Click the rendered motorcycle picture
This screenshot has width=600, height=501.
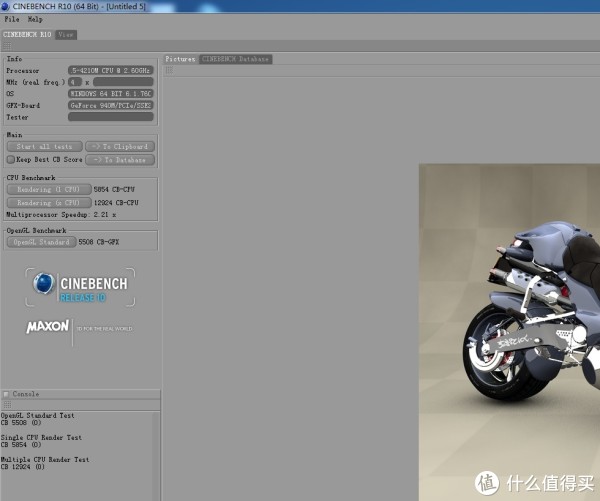coord(509,332)
